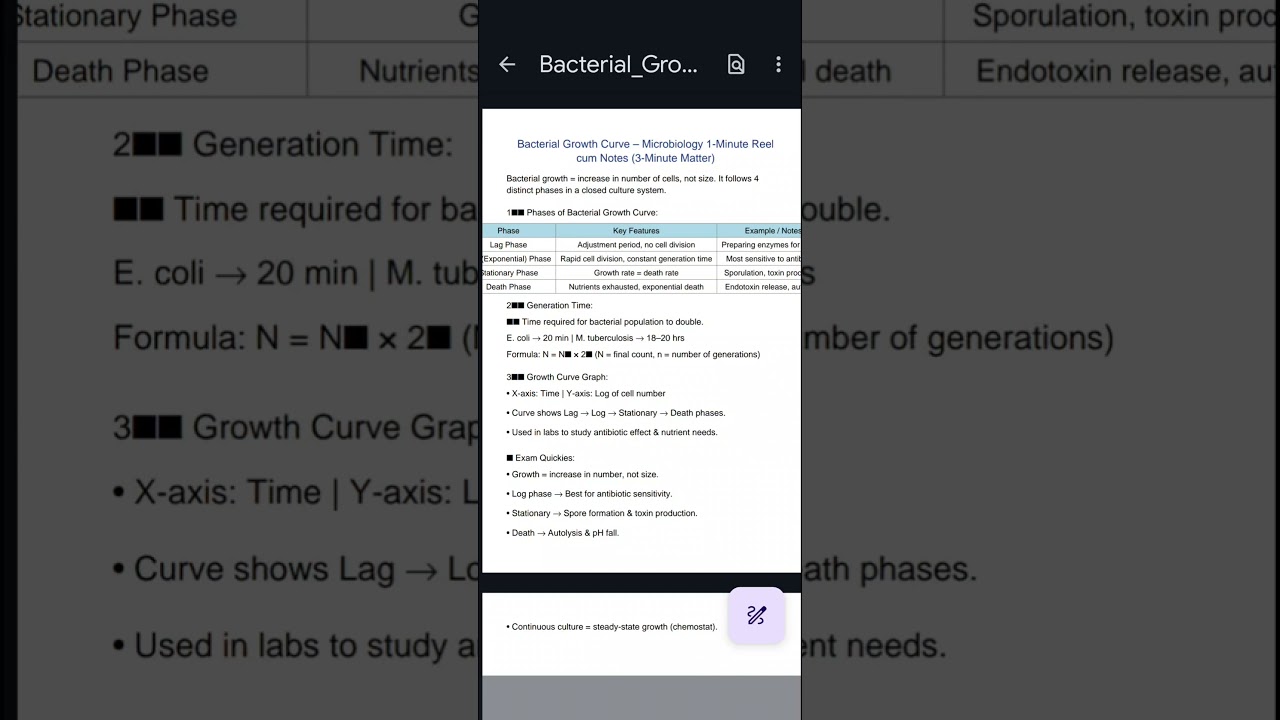Click 'Key Features' table header
This screenshot has width=1280, height=720.
tap(636, 231)
